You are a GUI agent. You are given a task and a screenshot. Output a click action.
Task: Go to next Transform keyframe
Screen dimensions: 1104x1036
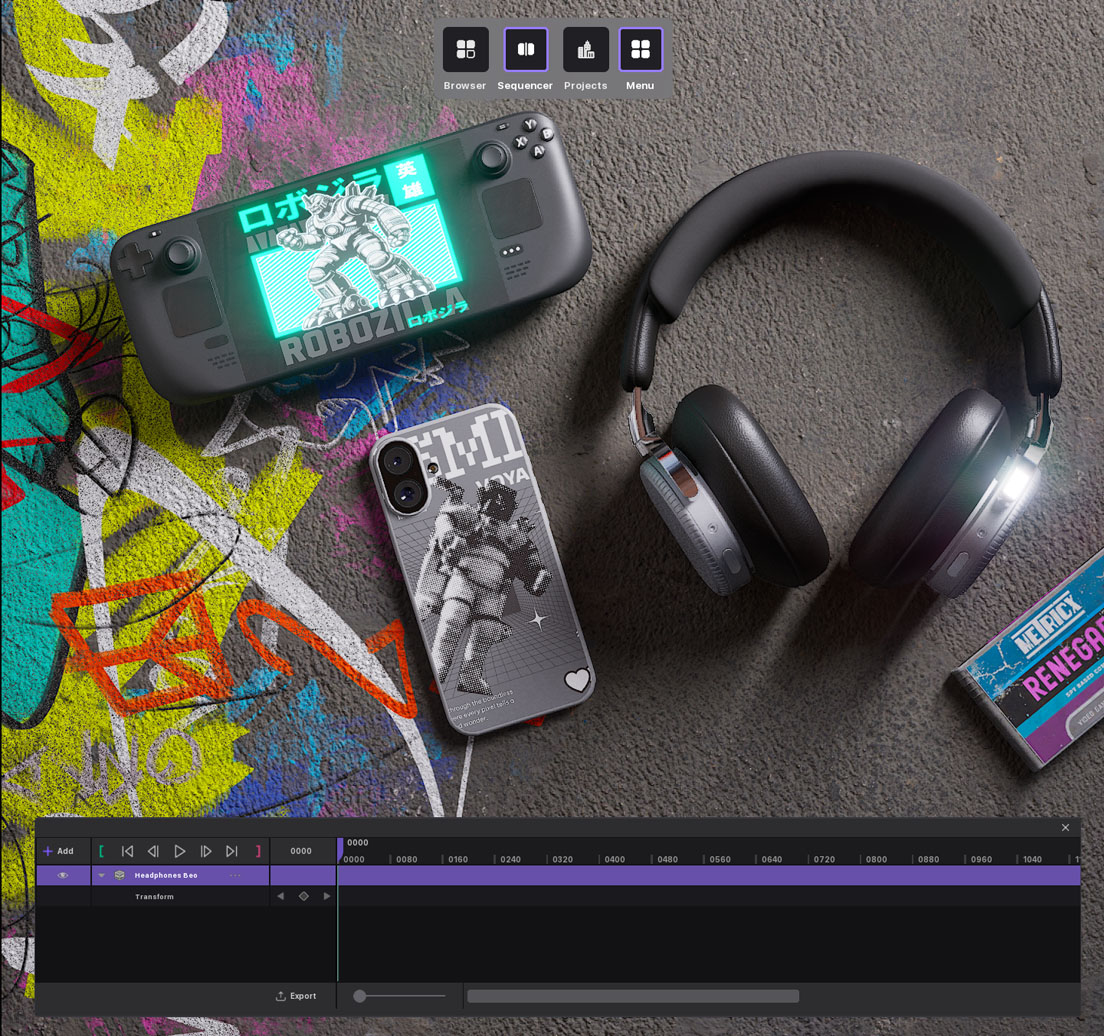[326, 896]
